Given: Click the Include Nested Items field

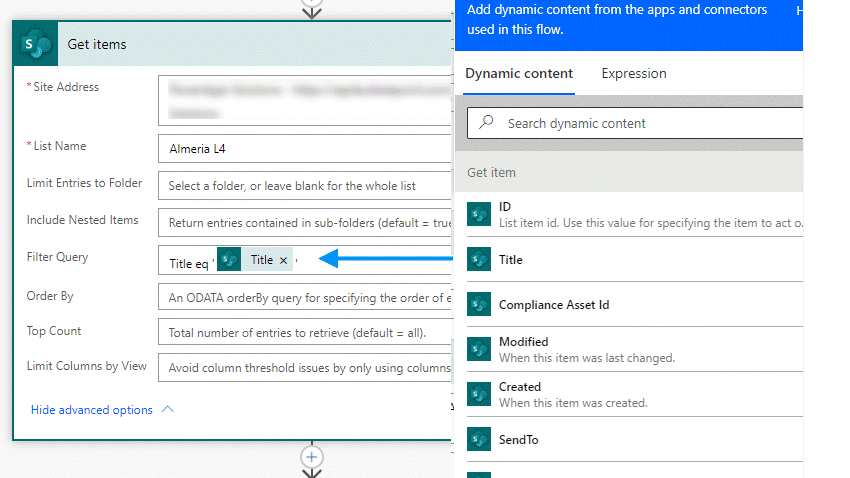Looking at the screenshot, I should point(305,222).
